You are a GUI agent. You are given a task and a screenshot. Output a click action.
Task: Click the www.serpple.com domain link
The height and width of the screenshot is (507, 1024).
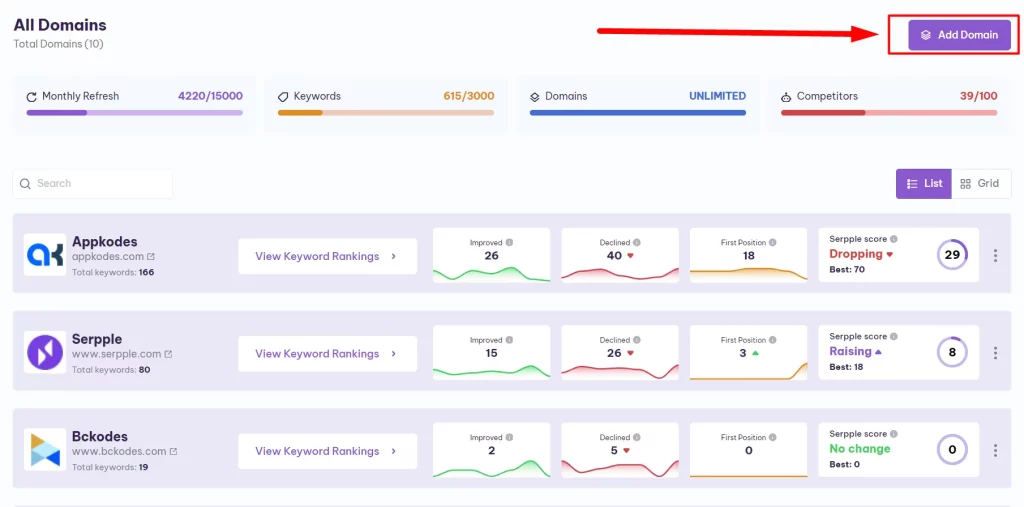[x=116, y=354]
